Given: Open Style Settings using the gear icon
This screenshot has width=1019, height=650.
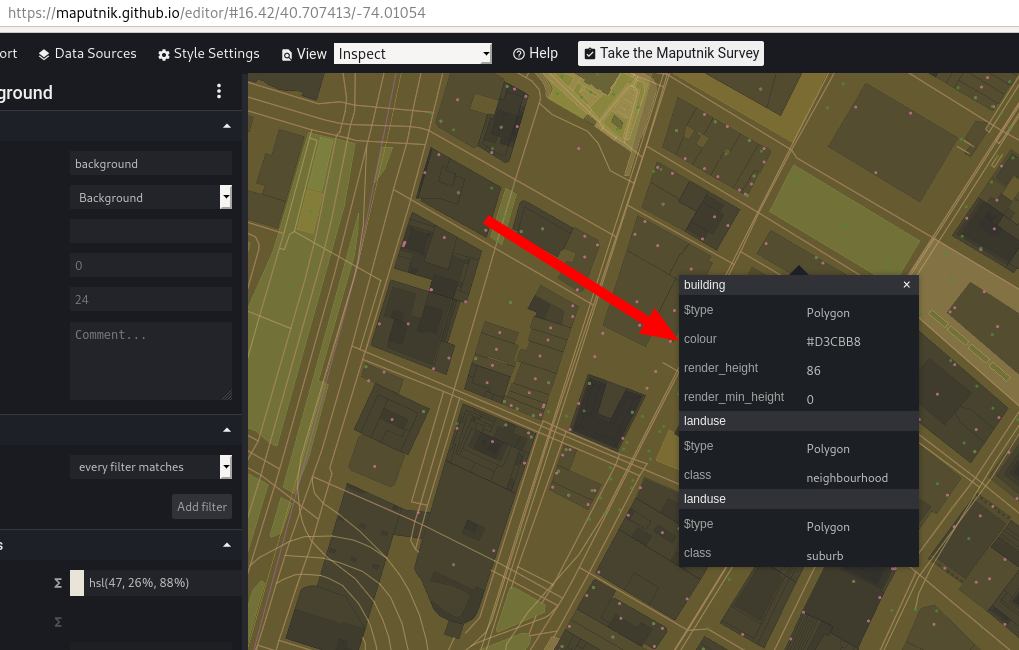Looking at the screenshot, I should tap(164, 54).
